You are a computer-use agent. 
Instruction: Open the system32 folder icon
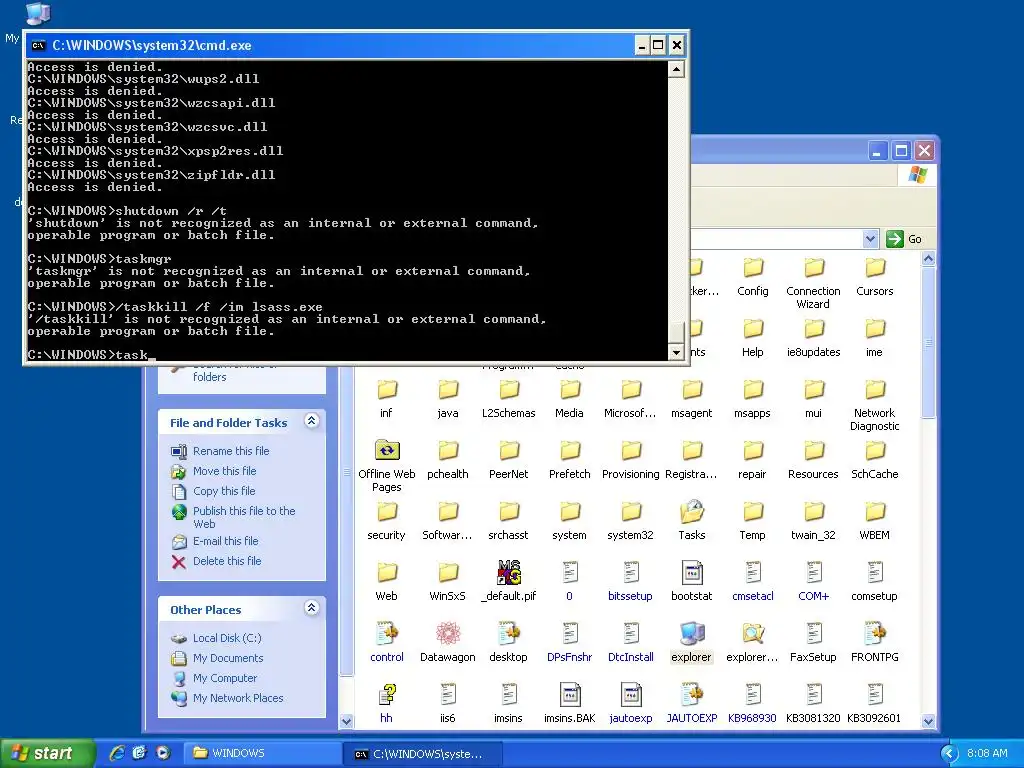[630, 512]
